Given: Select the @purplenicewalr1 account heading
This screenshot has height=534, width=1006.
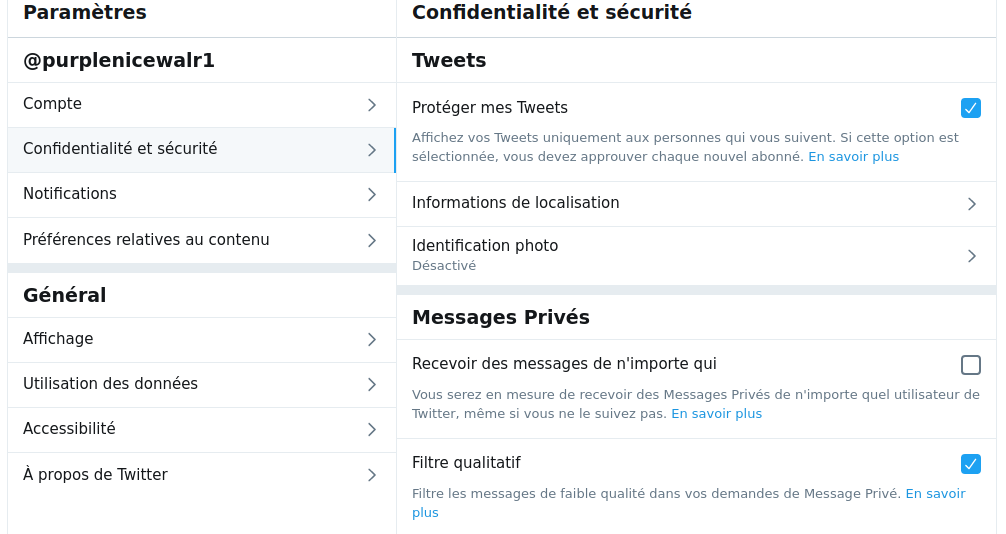Looking at the screenshot, I should point(119,60).
